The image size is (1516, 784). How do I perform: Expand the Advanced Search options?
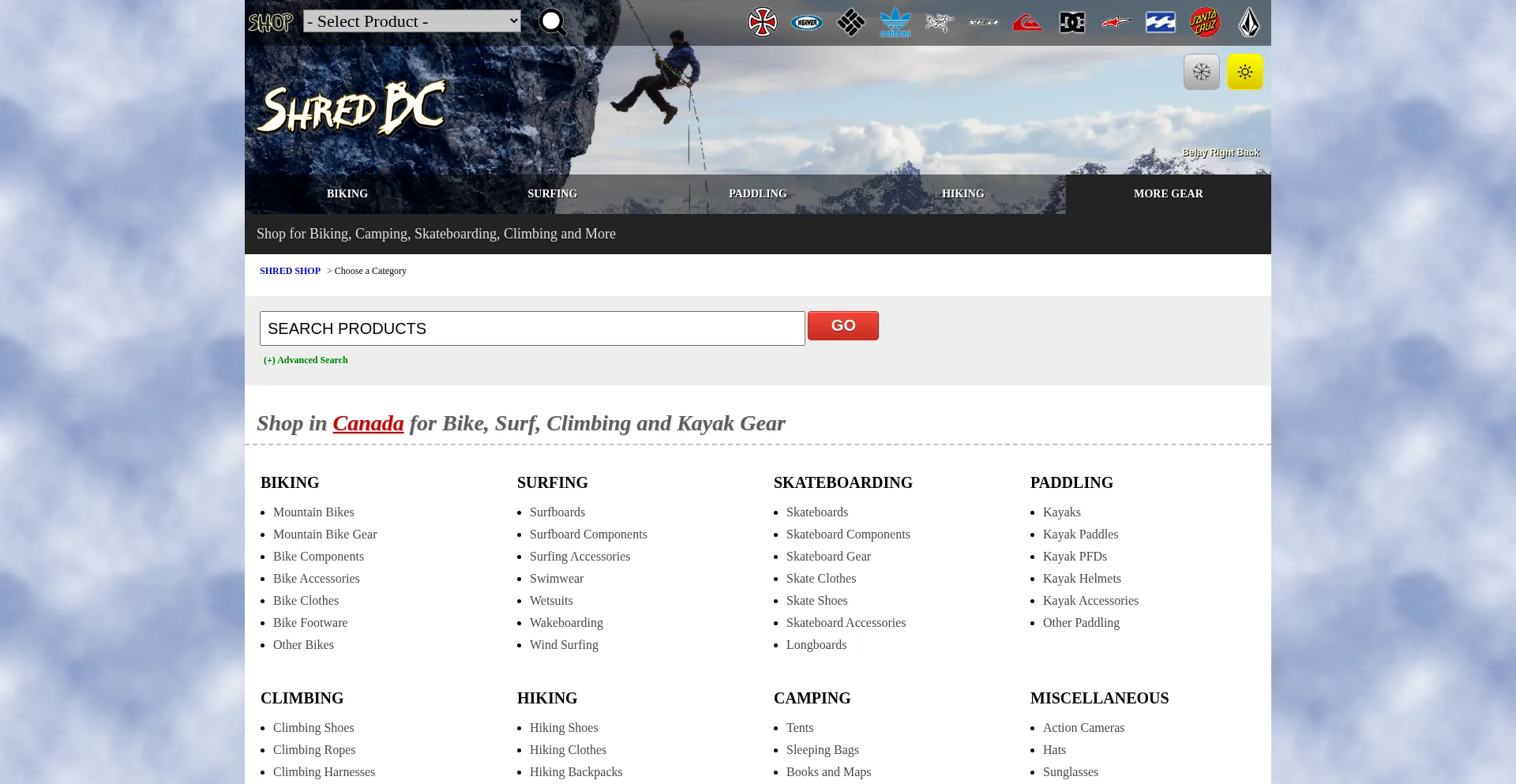pyautogui.click(x=306, y=360)
